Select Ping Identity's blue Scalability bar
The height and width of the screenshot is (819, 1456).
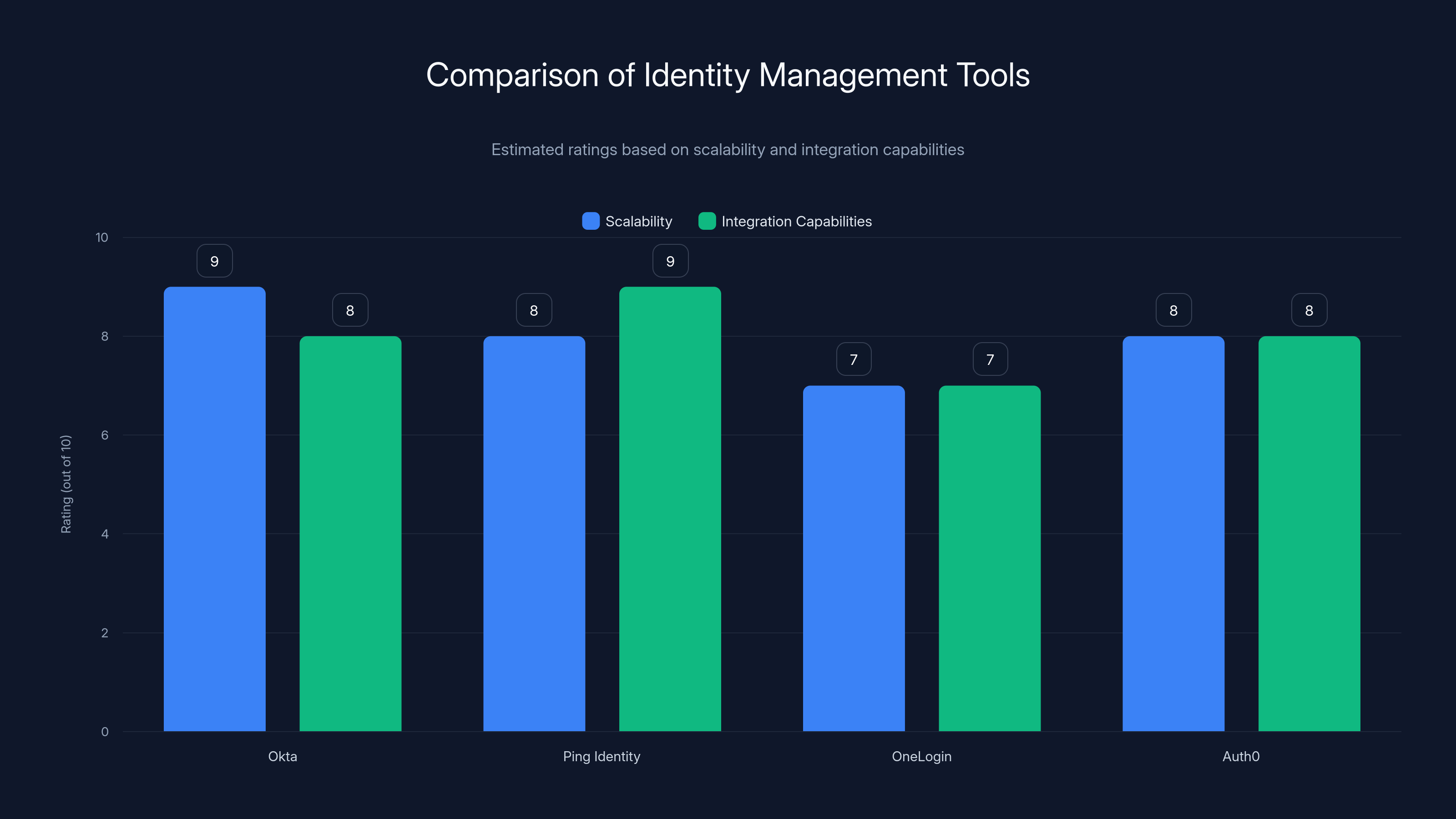(x=534, y=534)
